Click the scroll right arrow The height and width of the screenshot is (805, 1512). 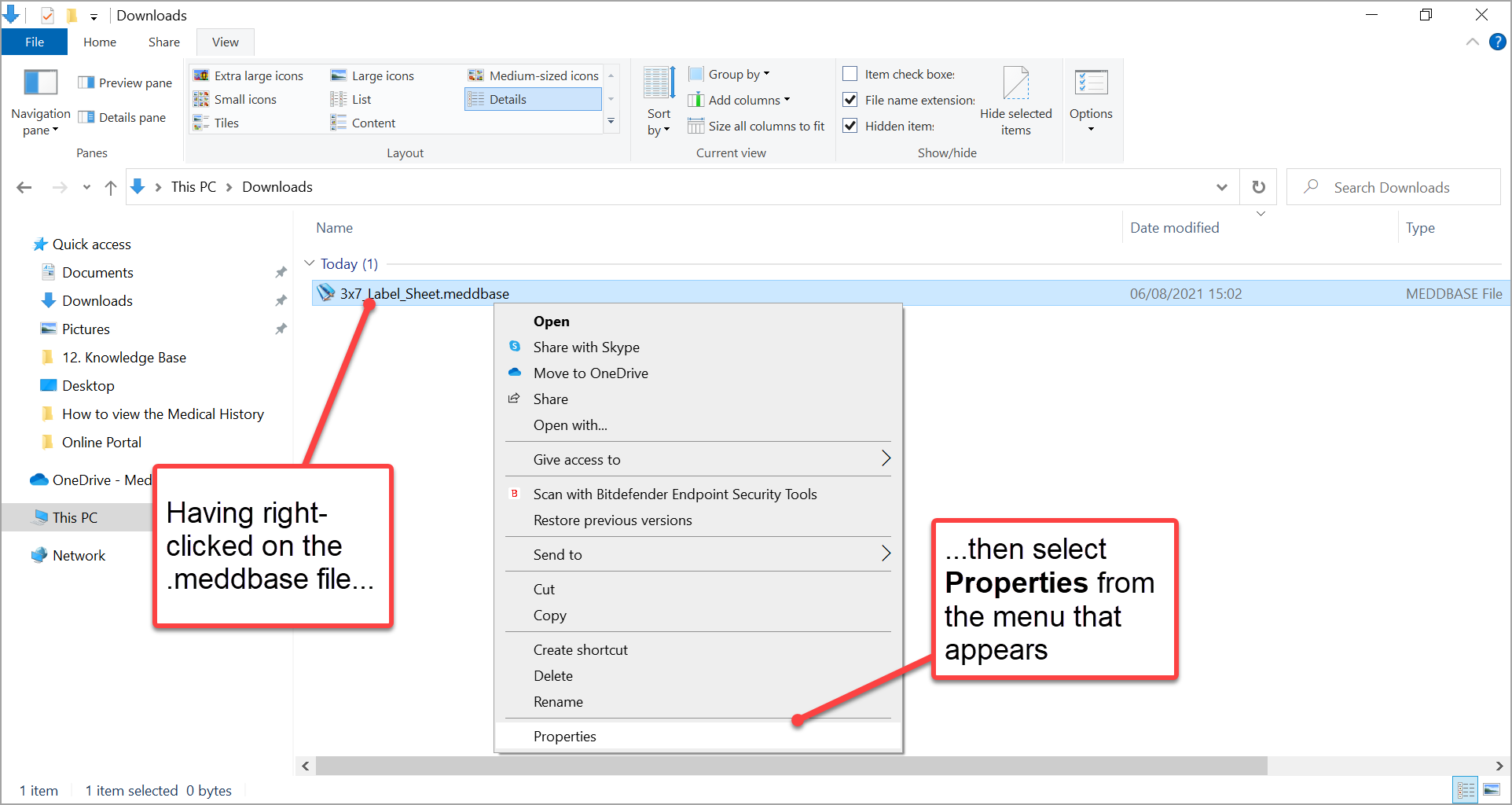pyautogui.click(x=1499, y=766)
